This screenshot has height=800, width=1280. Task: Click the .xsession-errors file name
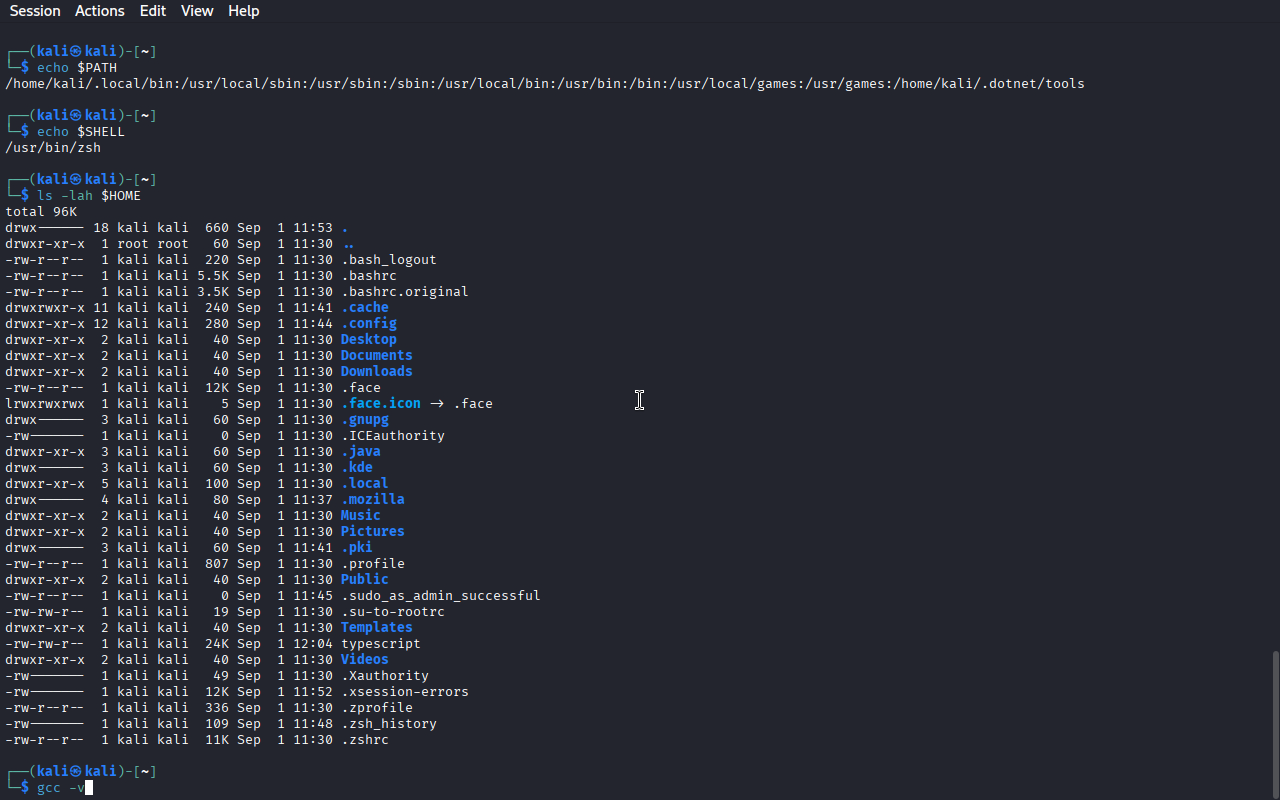coord(405,692)
